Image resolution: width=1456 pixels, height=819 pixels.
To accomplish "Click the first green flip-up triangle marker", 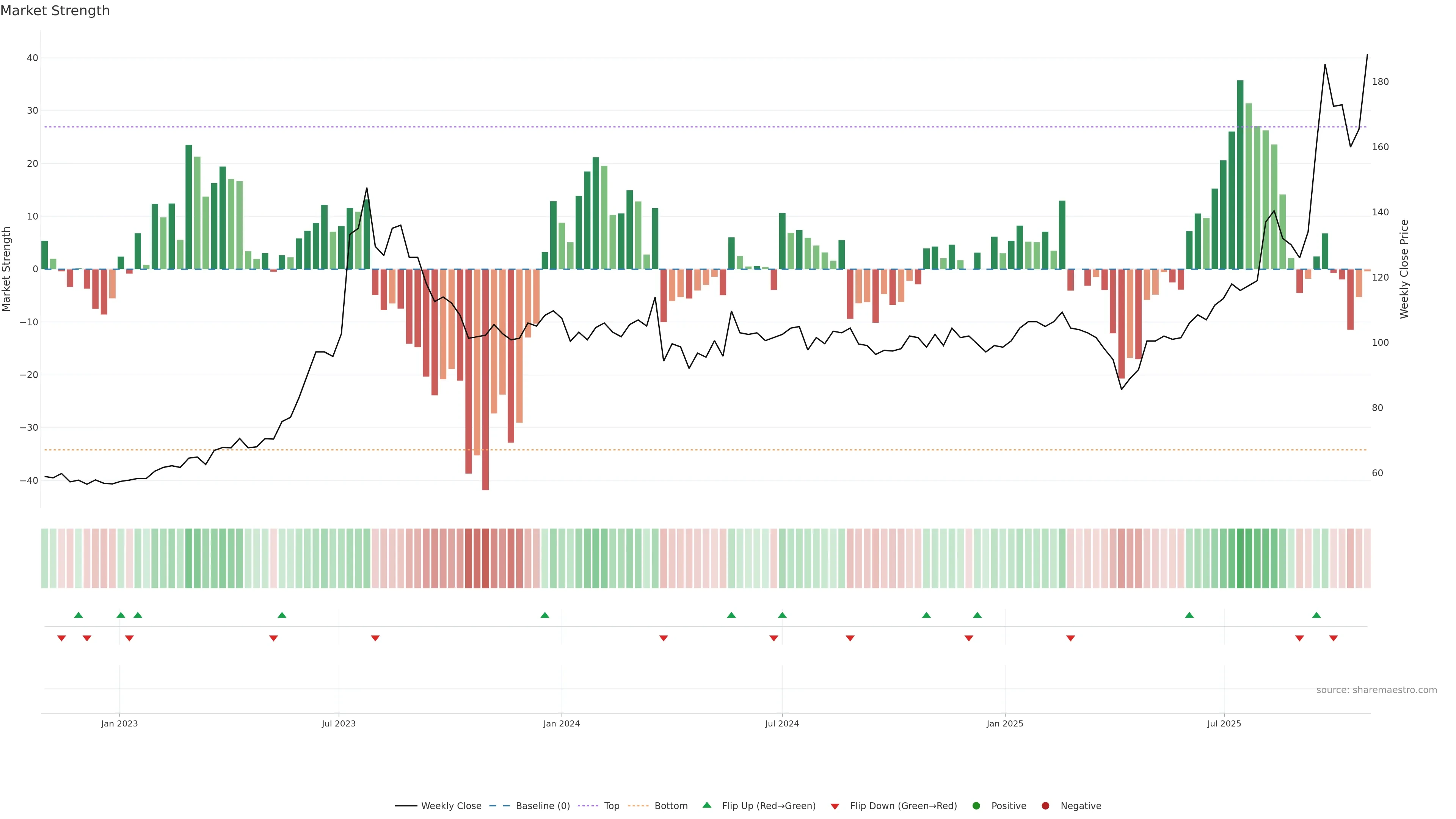I will click(x=78, y=615).
